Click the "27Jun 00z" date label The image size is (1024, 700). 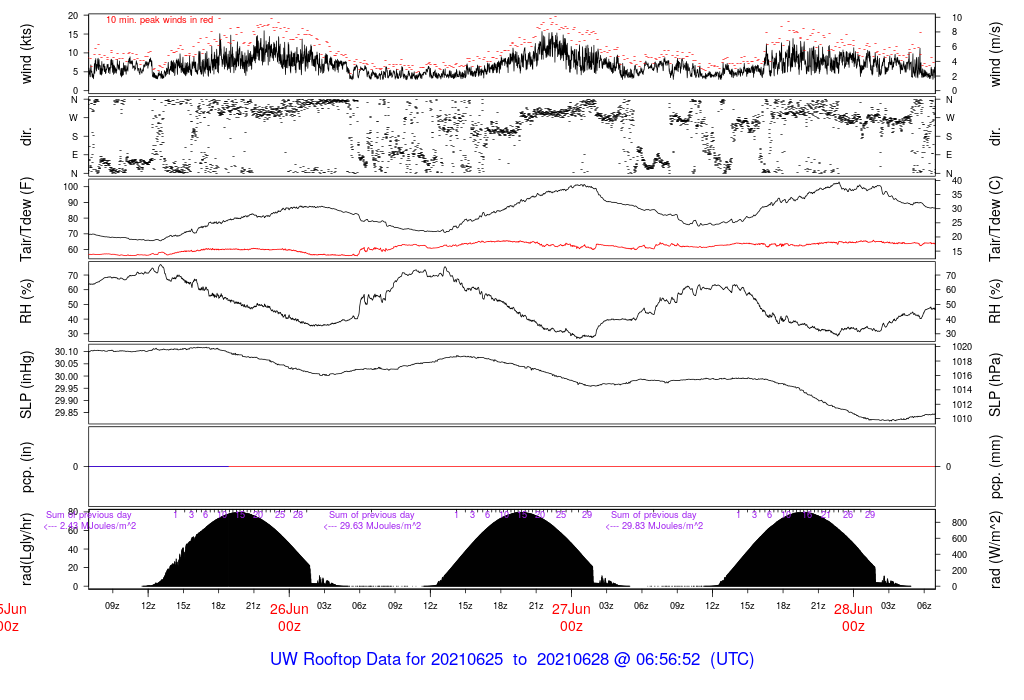571,618
